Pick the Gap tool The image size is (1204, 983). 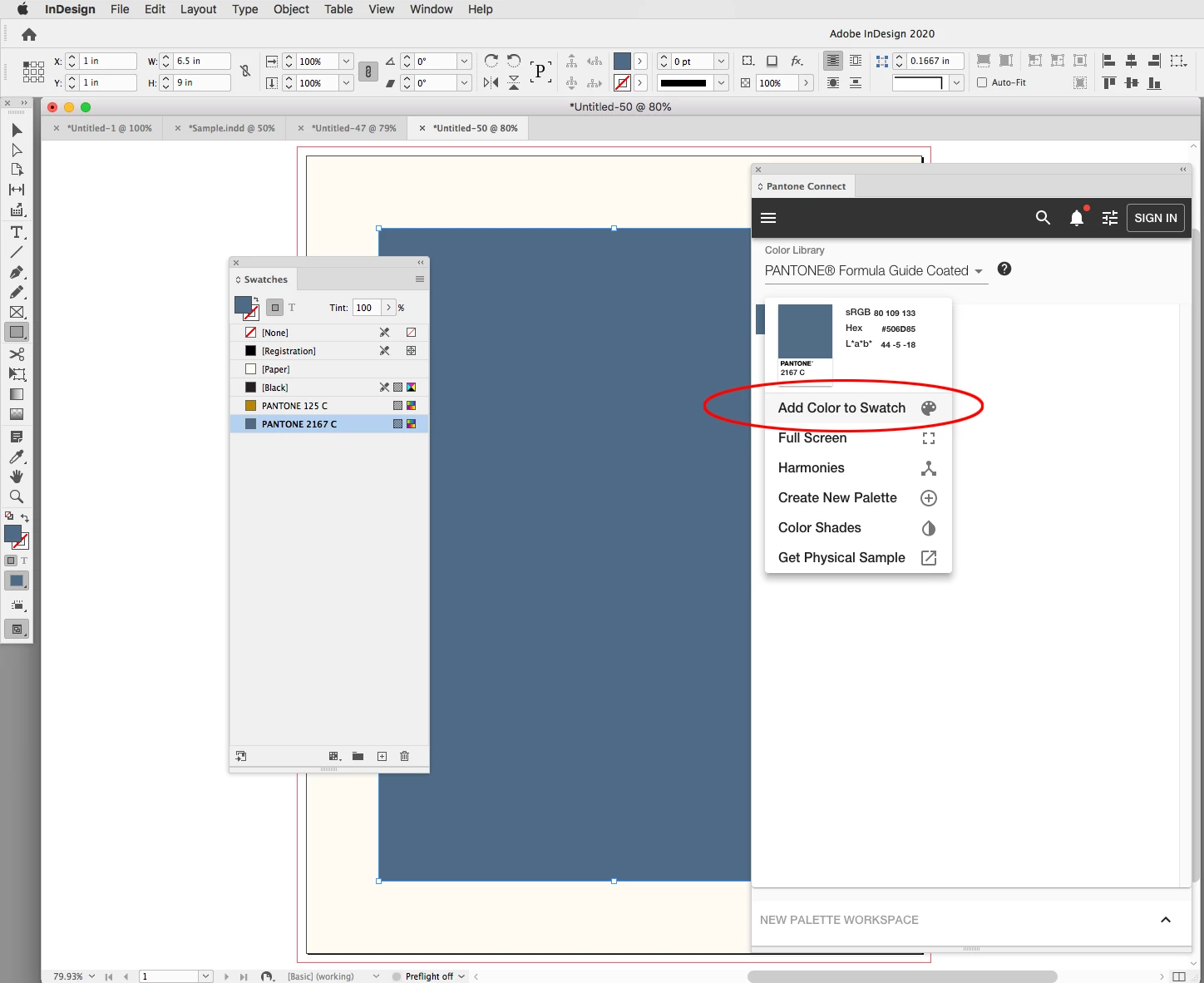(17, 190)
